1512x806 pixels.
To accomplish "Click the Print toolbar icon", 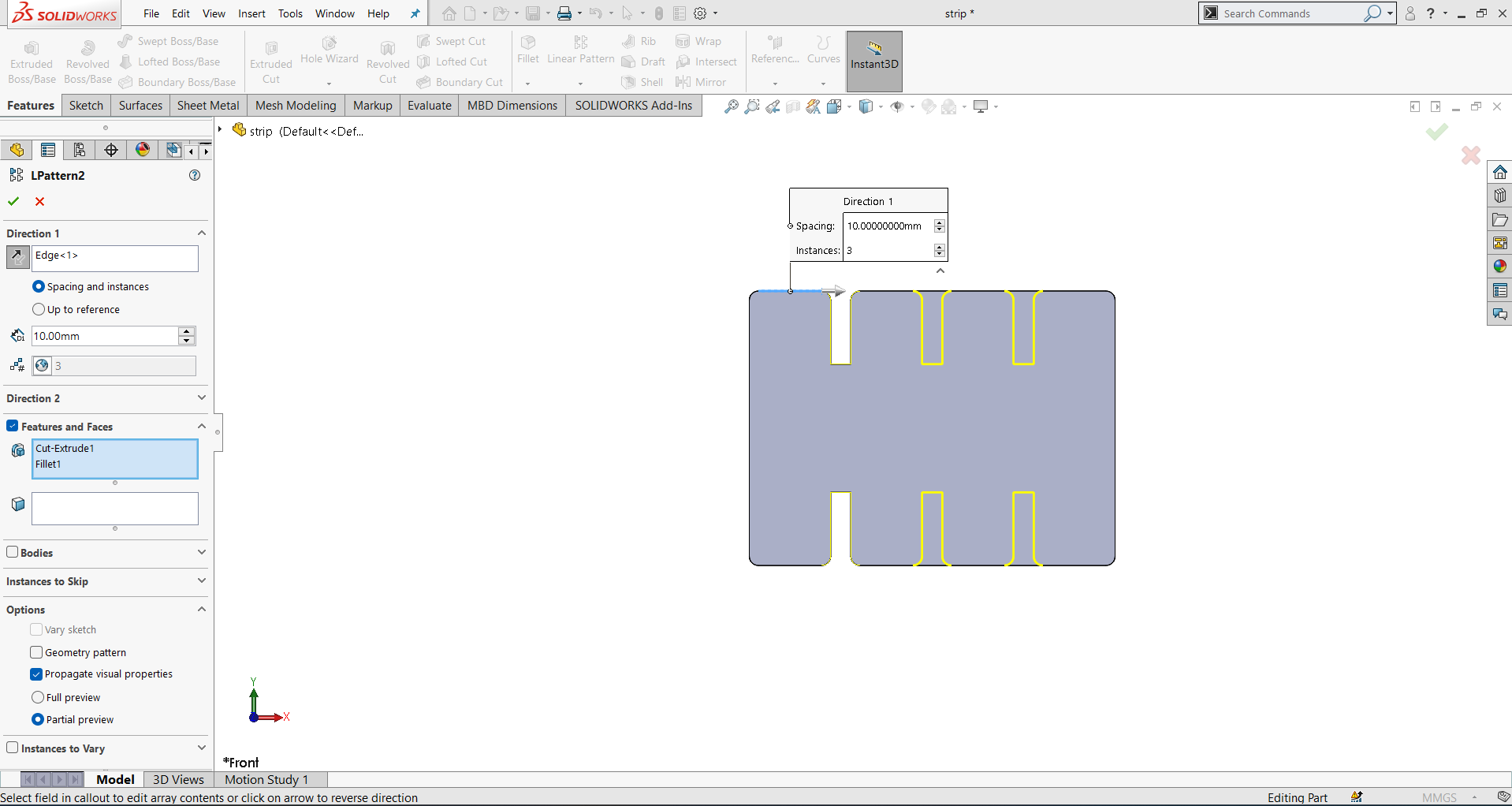I will point(564,13).
